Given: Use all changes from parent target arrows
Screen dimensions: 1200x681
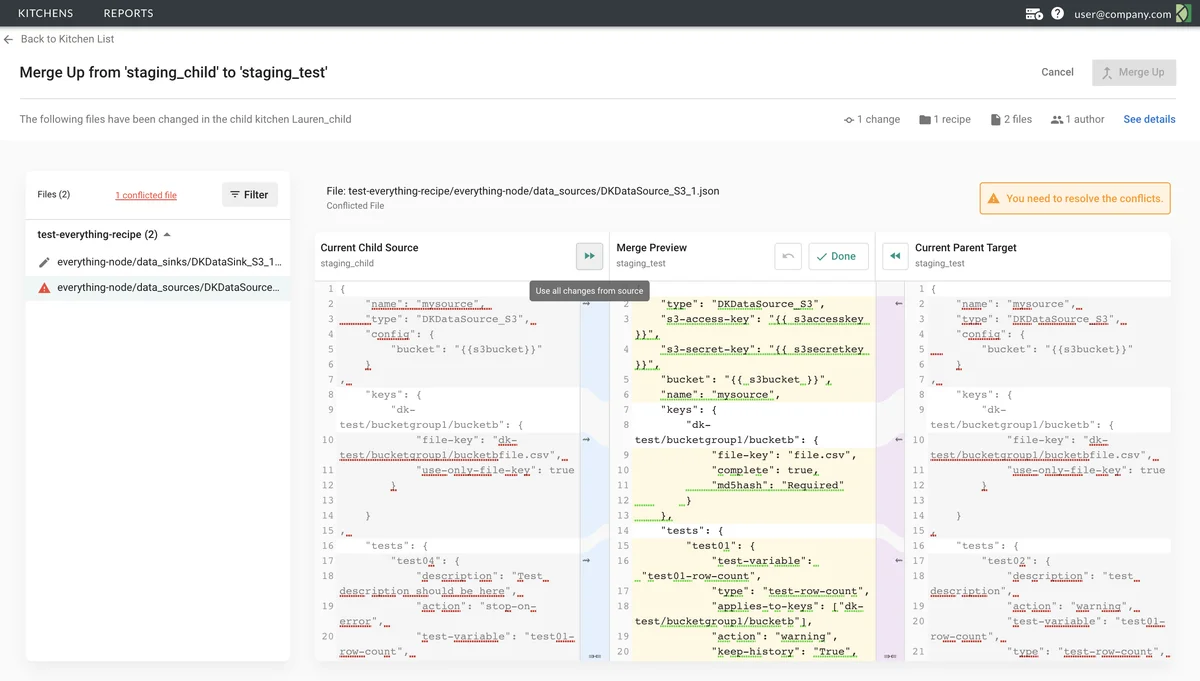Looking at the screenshot, I should (896, 256).
